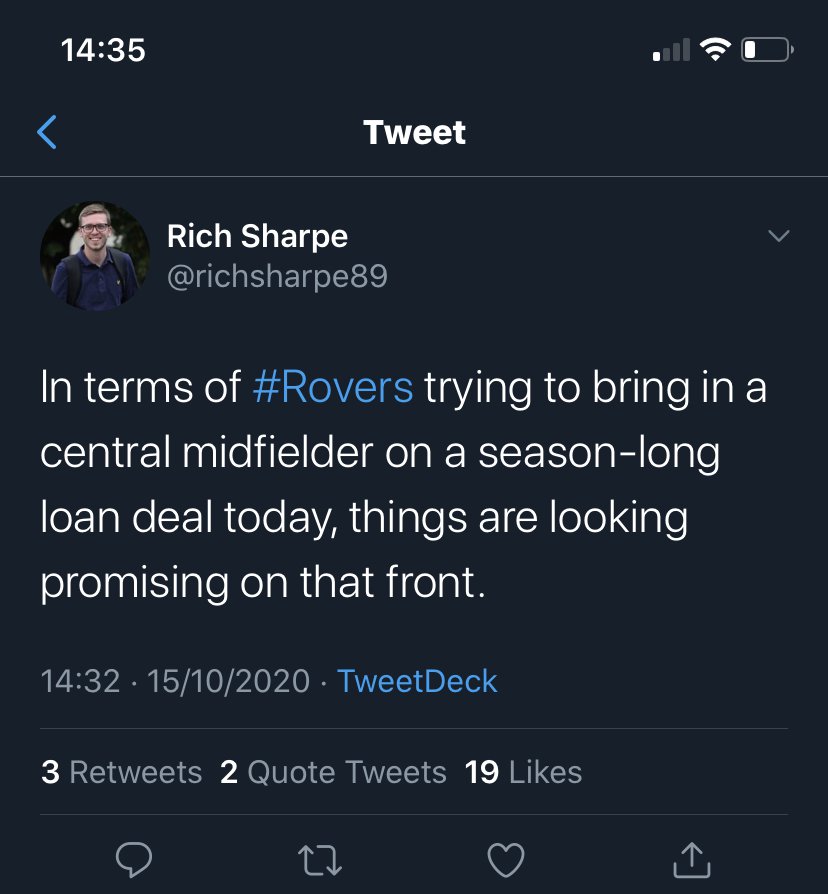
Task: Like the tweet with heart icon
Action: [506, 859]
